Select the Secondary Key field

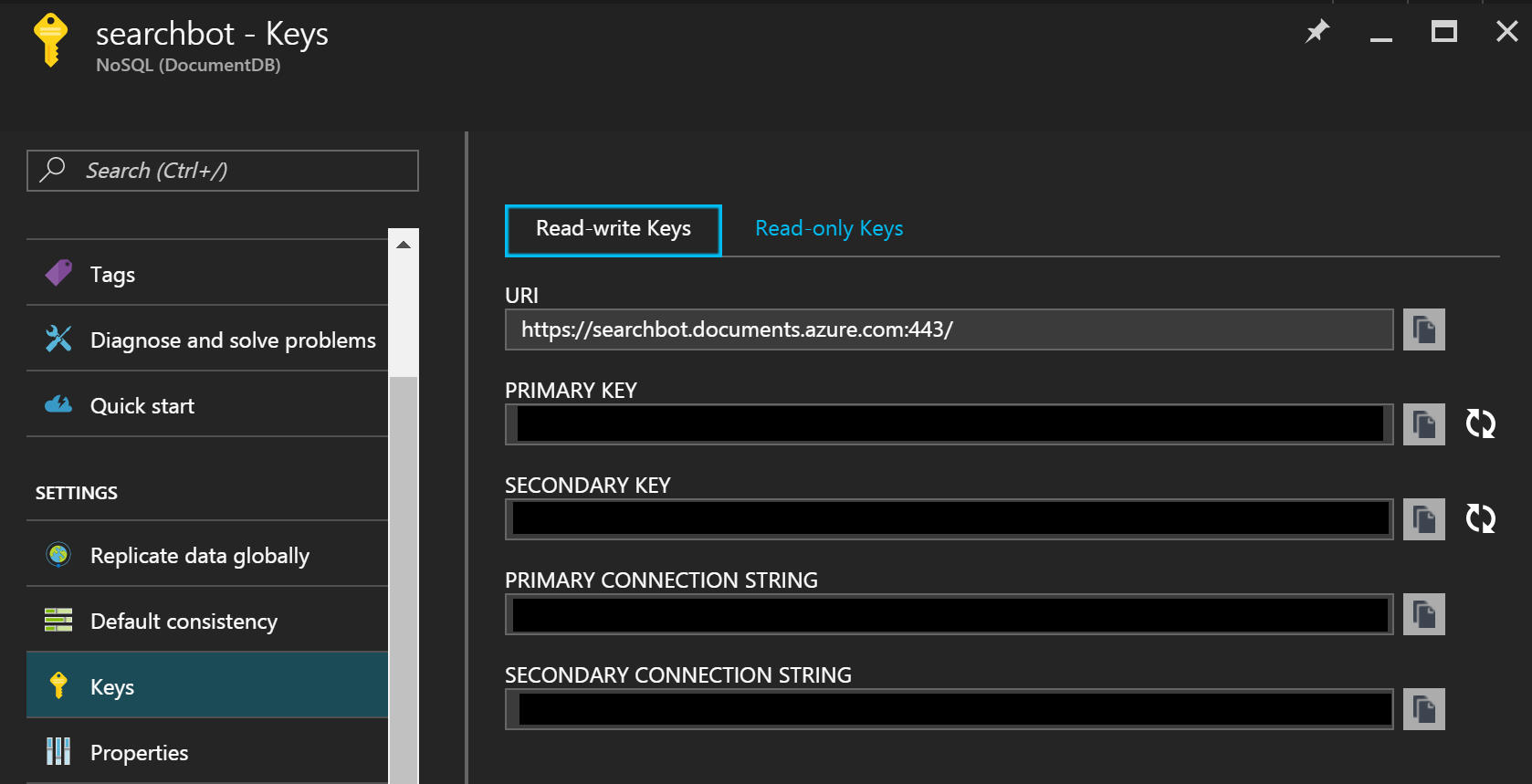click(x=950, y=519)
